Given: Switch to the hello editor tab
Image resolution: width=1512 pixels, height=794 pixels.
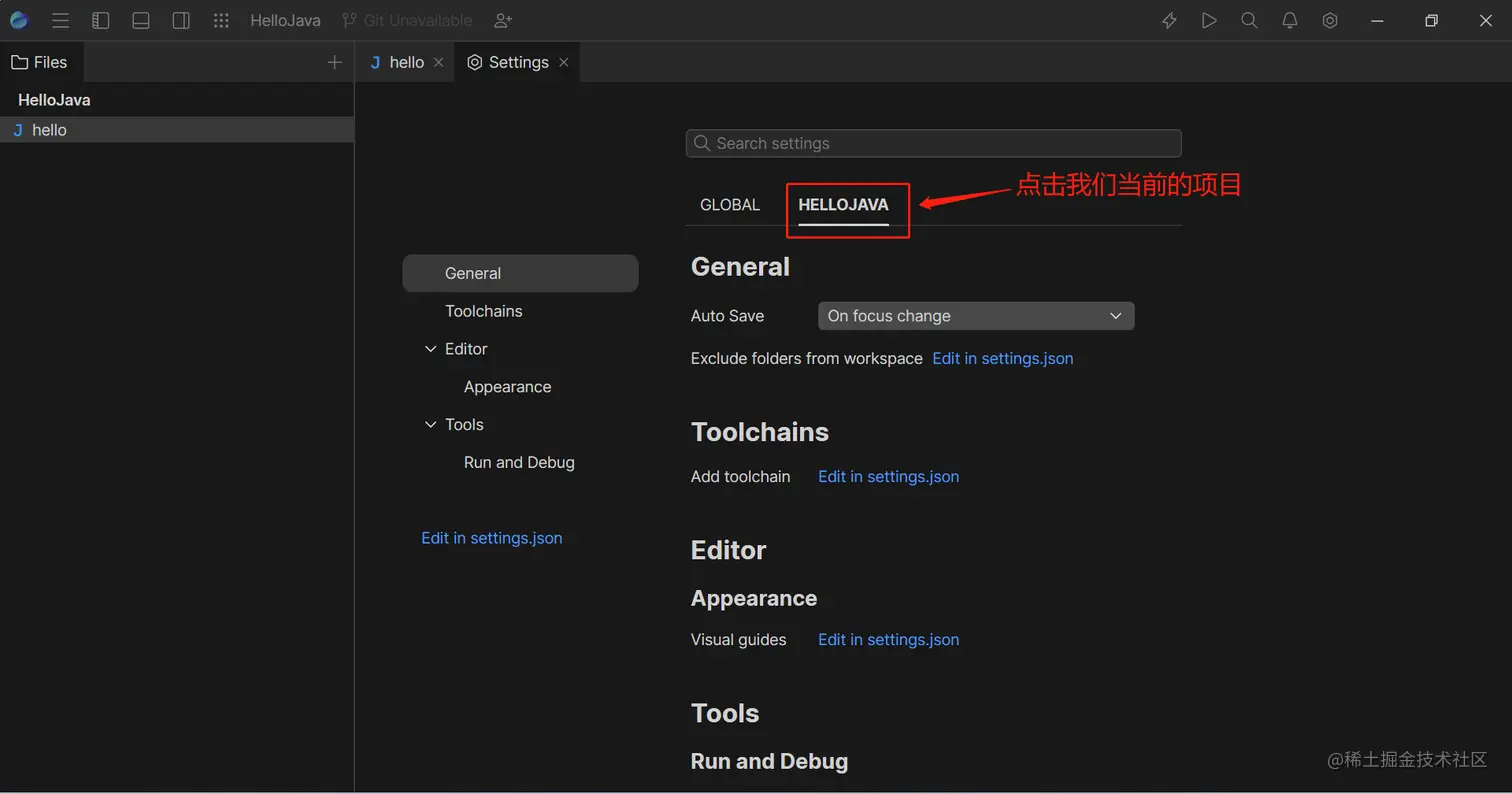Looking at the screenshot, I should pos(404,61).
